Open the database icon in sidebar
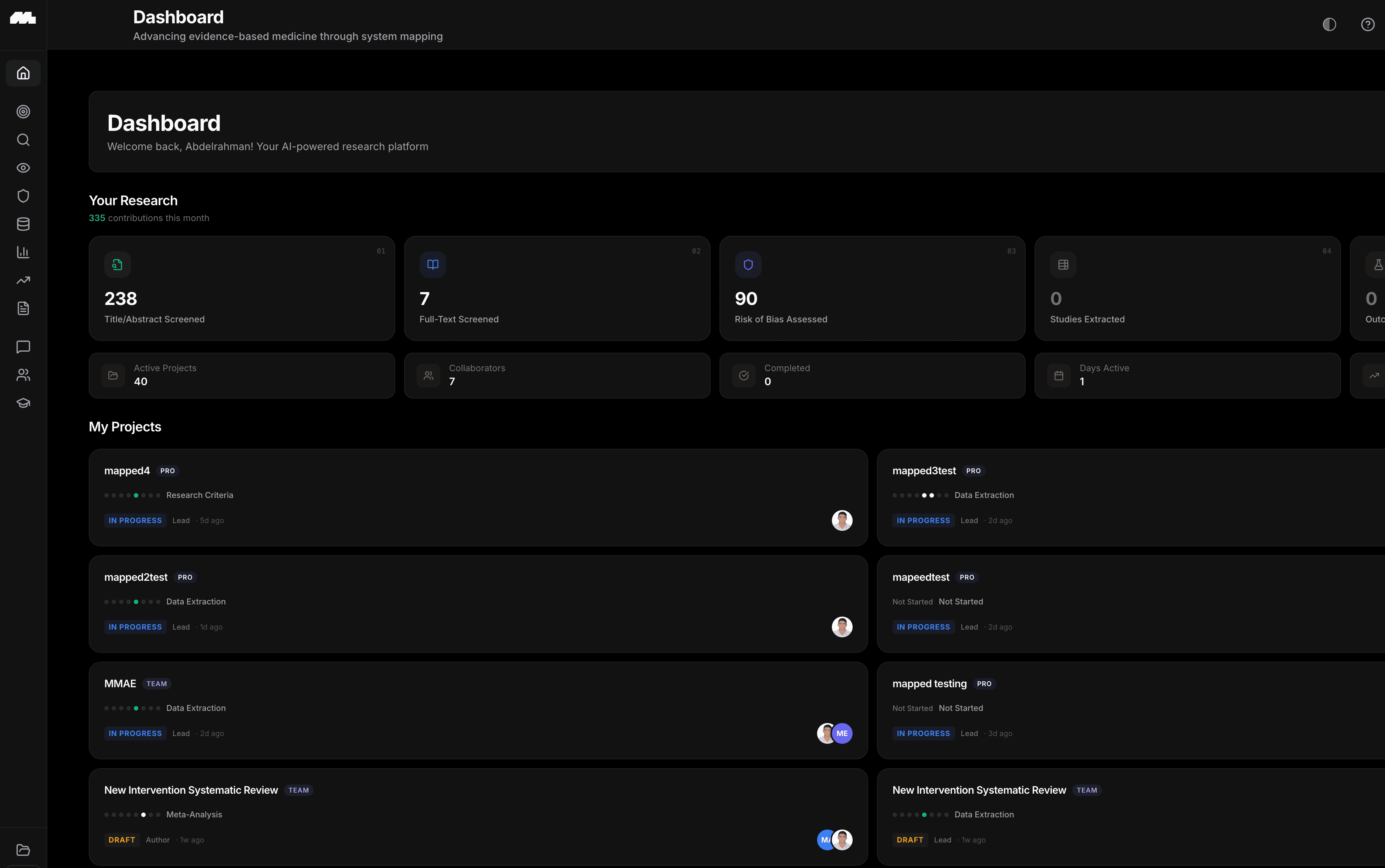The width and height of the screenshot is (1385, 868). 23,224
